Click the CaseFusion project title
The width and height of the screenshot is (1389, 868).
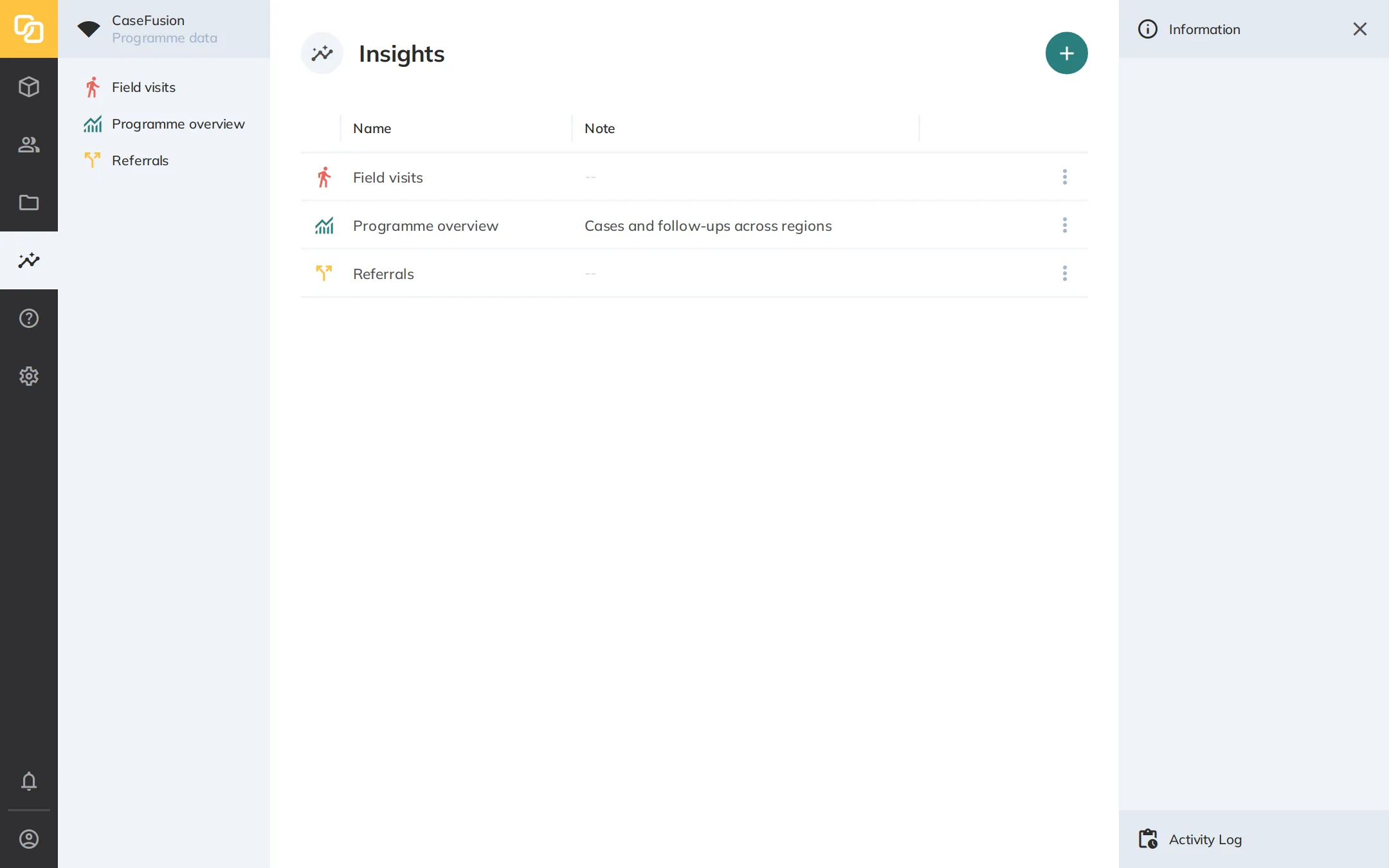pyautogui.click(x=148, y=21)
